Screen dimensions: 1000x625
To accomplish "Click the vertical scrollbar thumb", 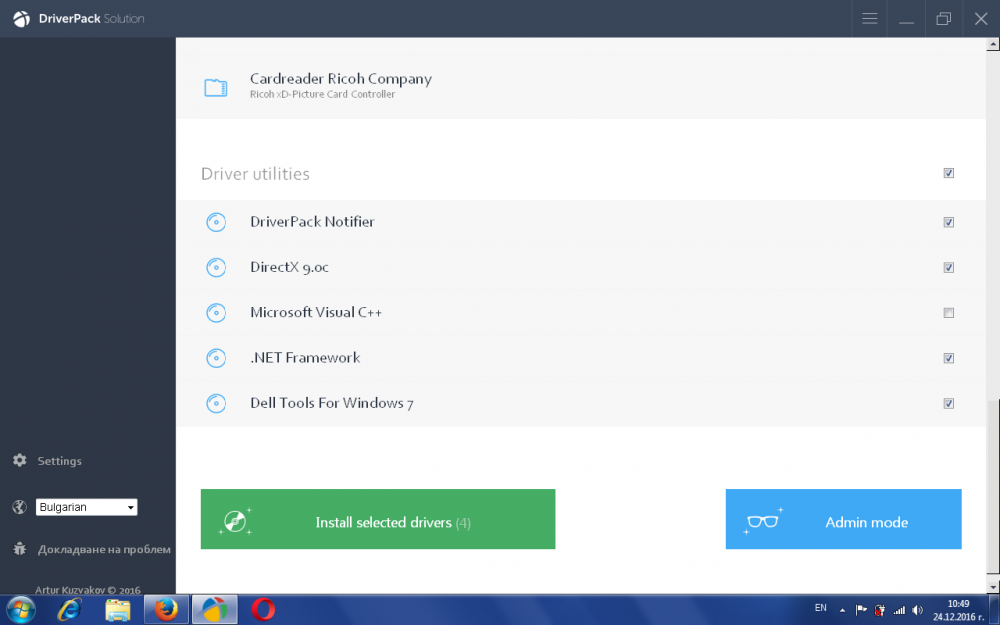I will coord(992,487).
